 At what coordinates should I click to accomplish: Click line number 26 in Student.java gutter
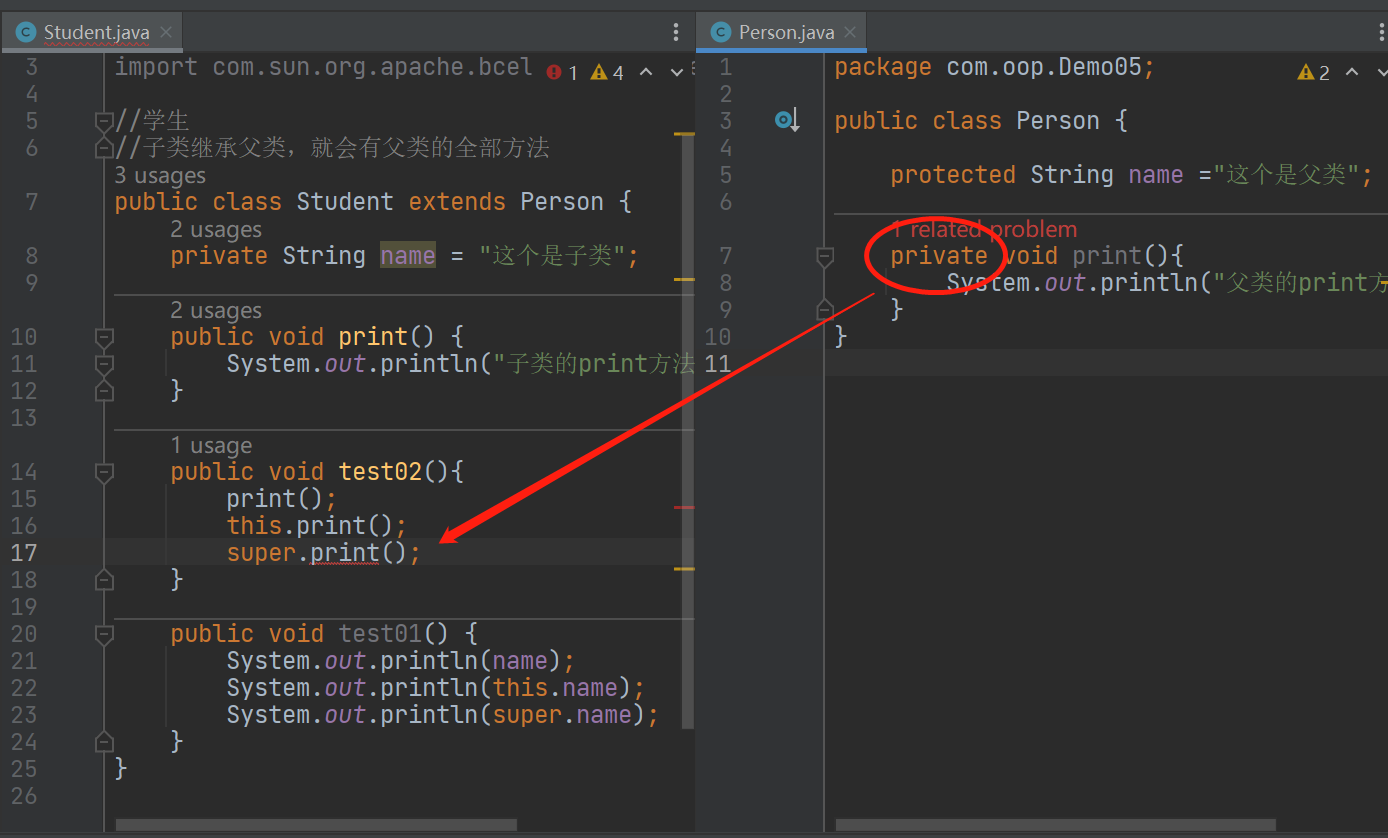tap(24, 796)
